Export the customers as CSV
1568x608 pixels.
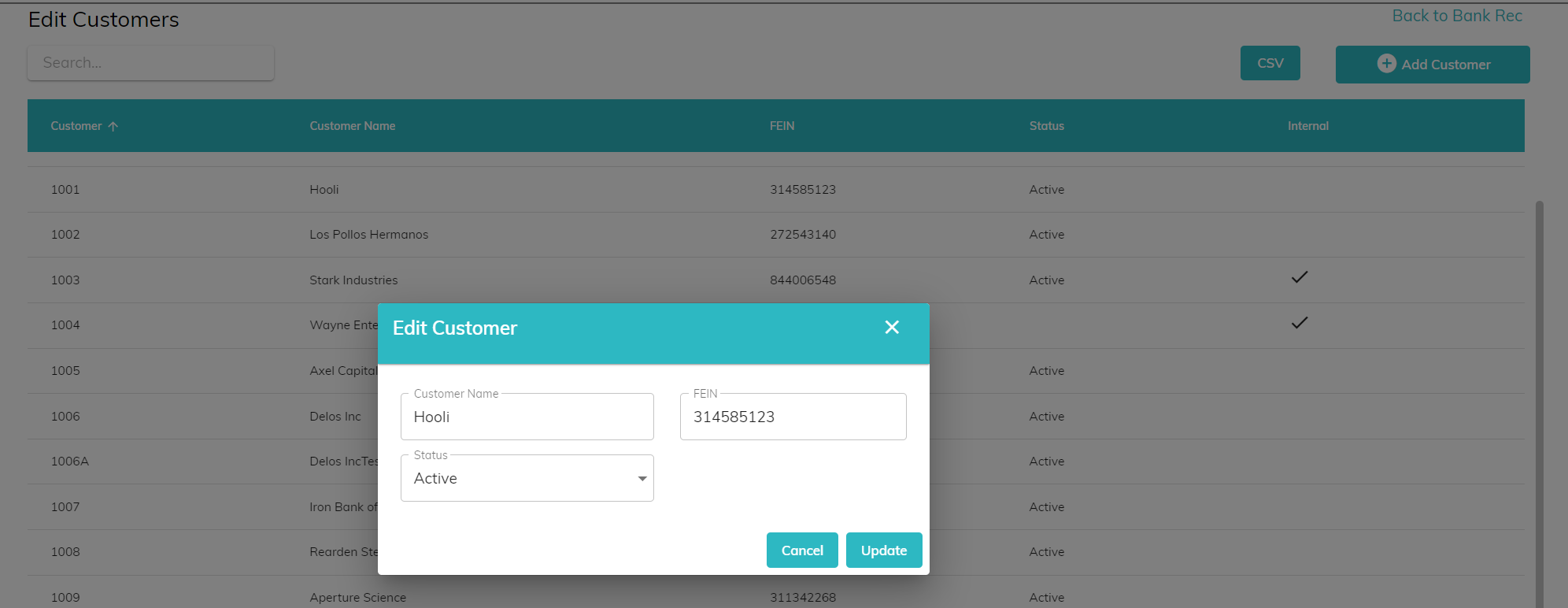point(1270,63)
